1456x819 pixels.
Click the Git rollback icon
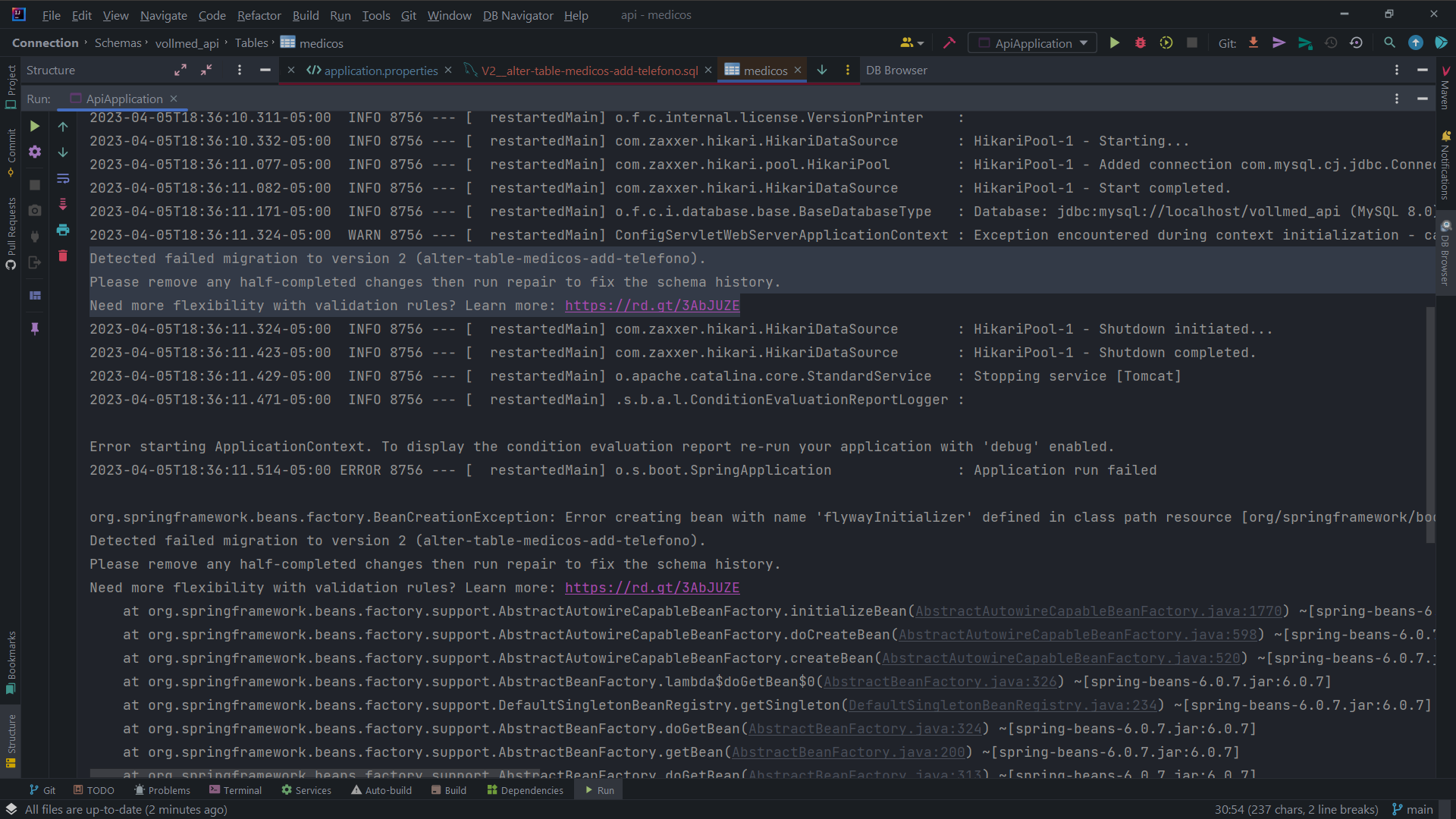[1356, 43]
